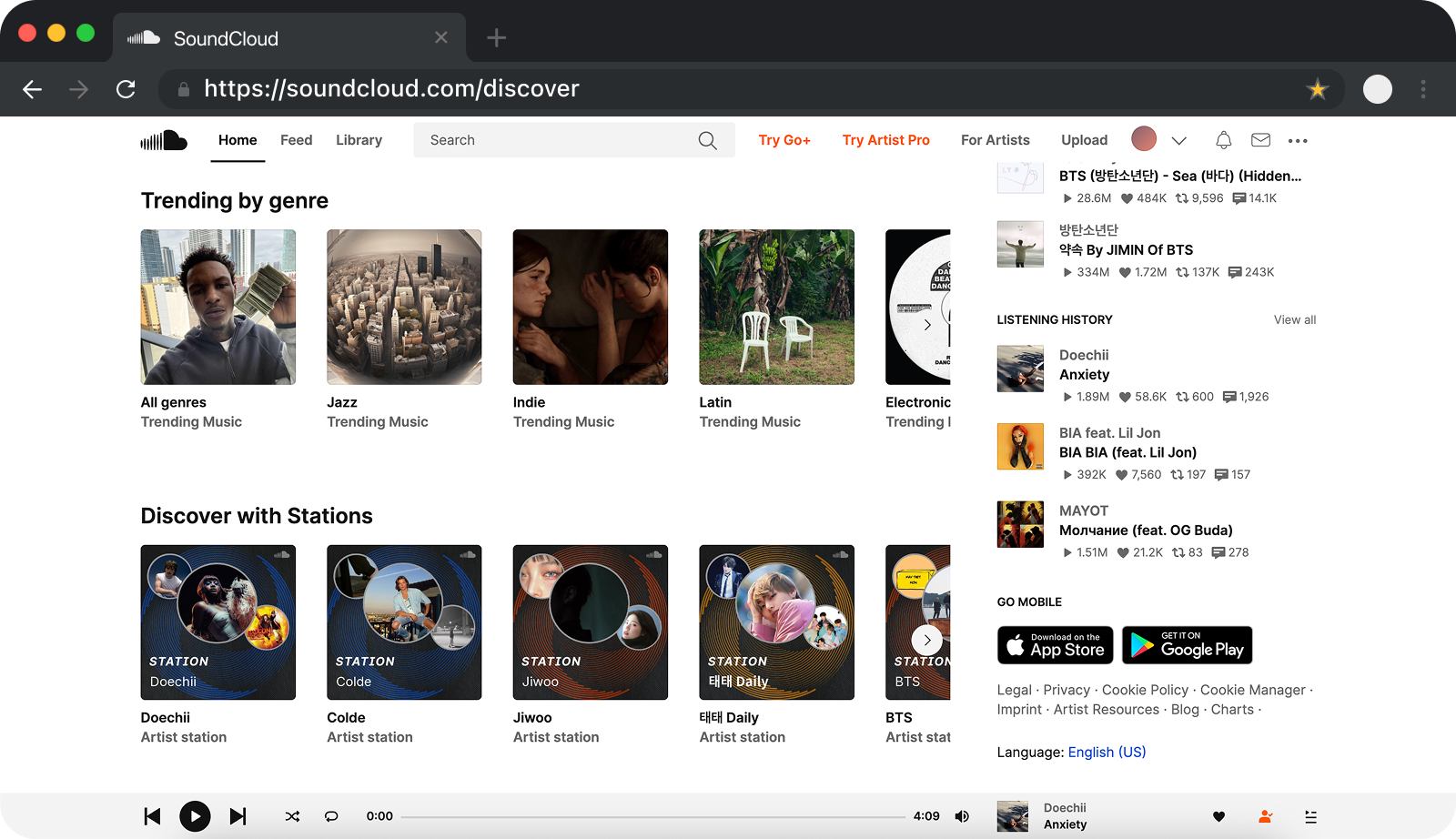The height and width of the screenshot is (839, 1456).
Task: Toggle repeat in the player bar
Action: (x=331, y=816)
